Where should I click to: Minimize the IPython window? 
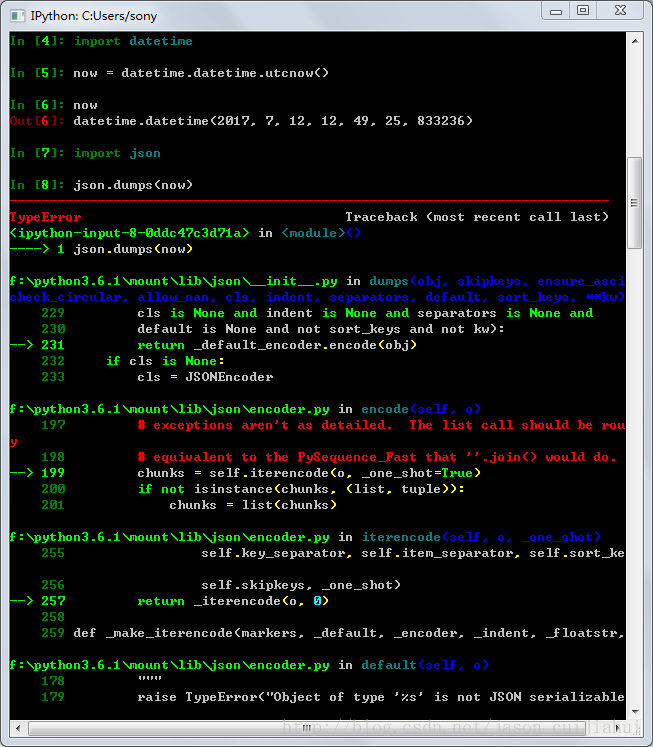556,10
